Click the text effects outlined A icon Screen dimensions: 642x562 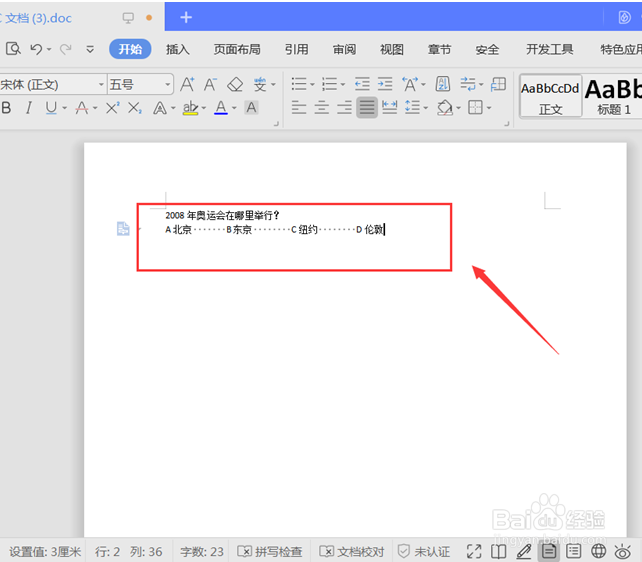[160, 108]
